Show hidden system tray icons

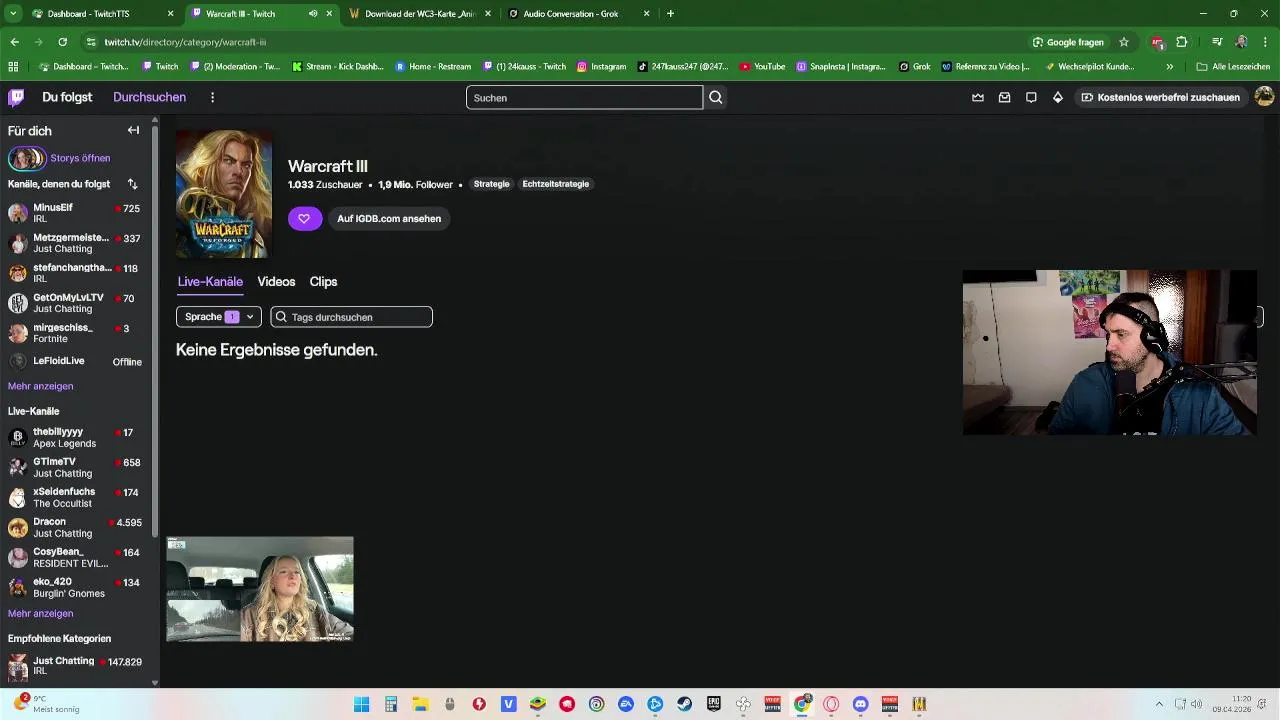coord(1159,704)
